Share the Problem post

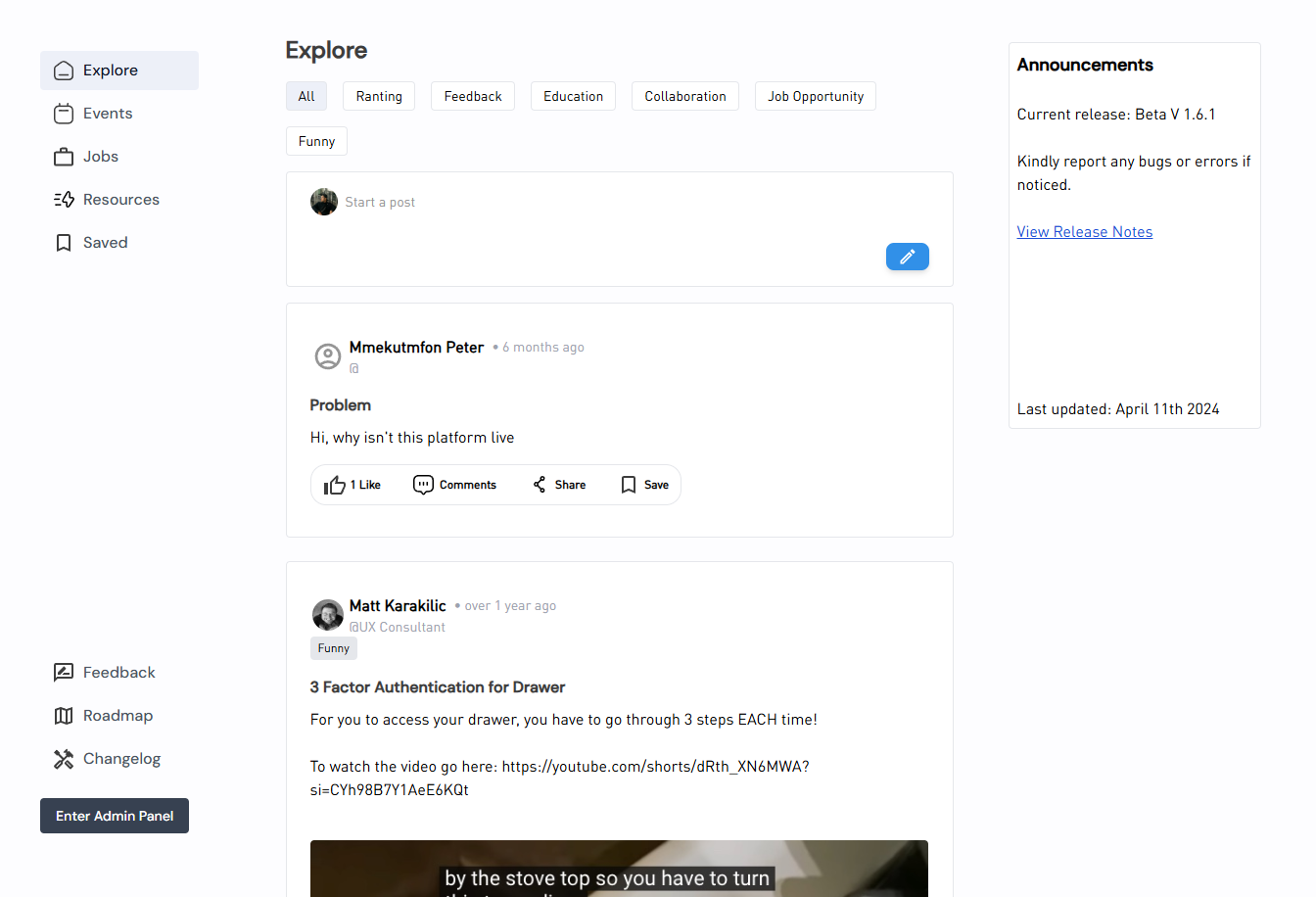pos(559,485)
